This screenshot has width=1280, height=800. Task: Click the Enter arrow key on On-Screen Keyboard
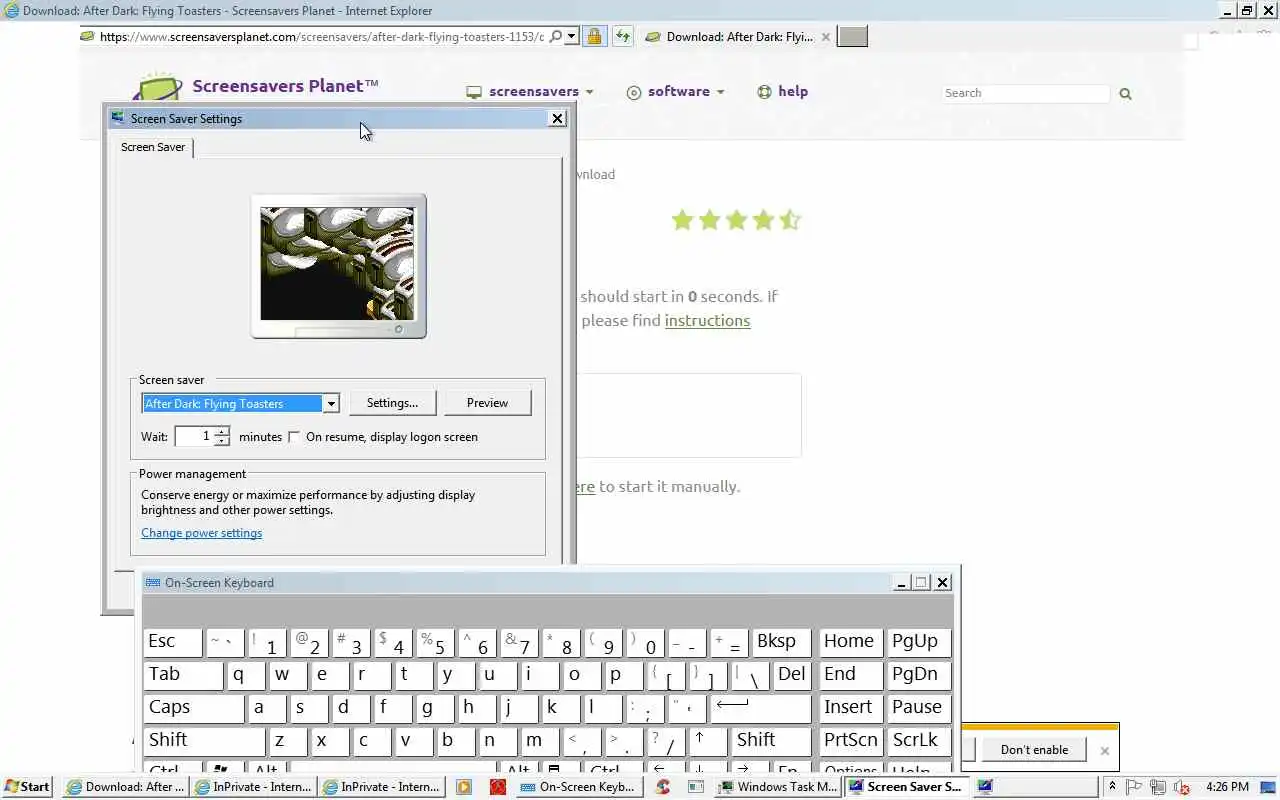point(761,708)
